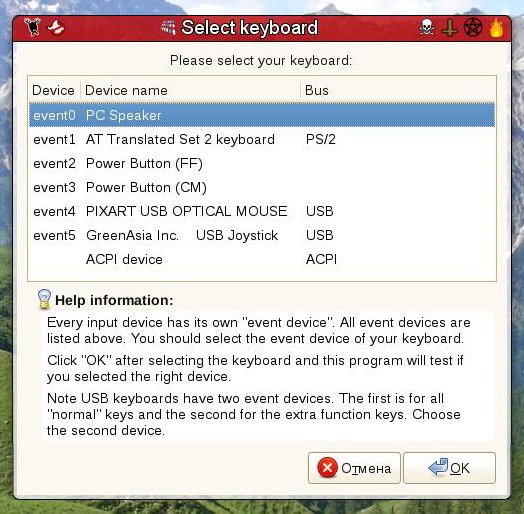This screenshot has height=514, width=524.
Task: Select the ACPI device row
Action: [x=262, y=260]
